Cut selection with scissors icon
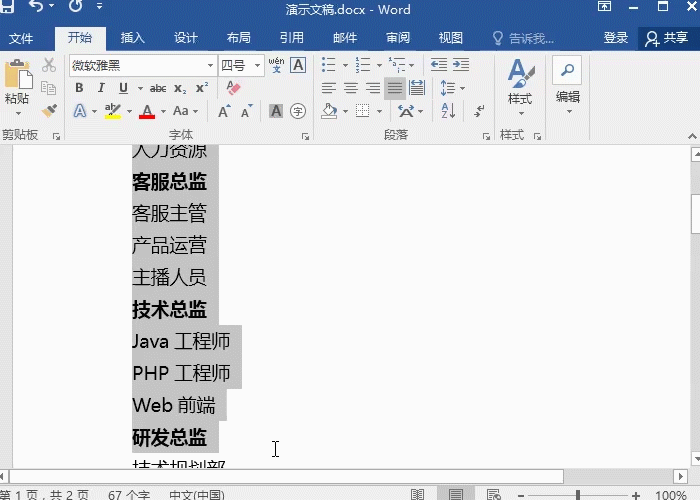 [49, 65]
